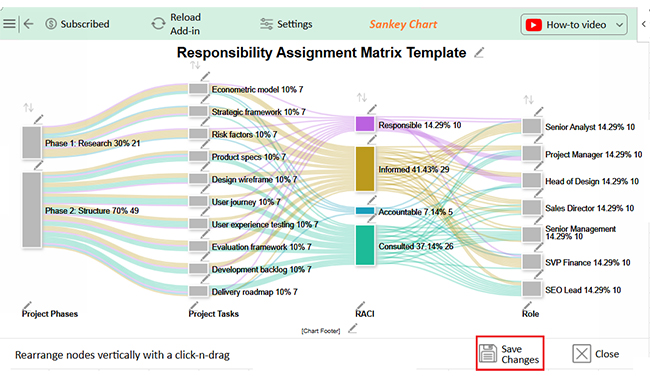The image size is (650, 378).
Task: Click edit pencil above Responsible node
Action: tap(372, 109)
